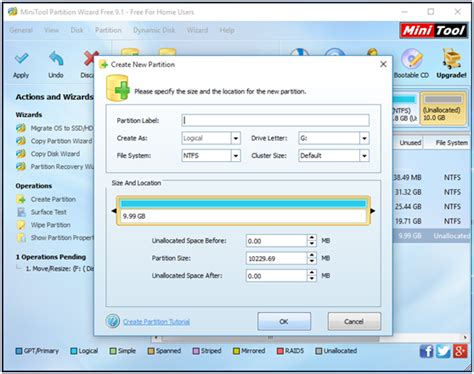
Task: Select the Unallocated 10.0 GB disk block
Action: point(443,109)
